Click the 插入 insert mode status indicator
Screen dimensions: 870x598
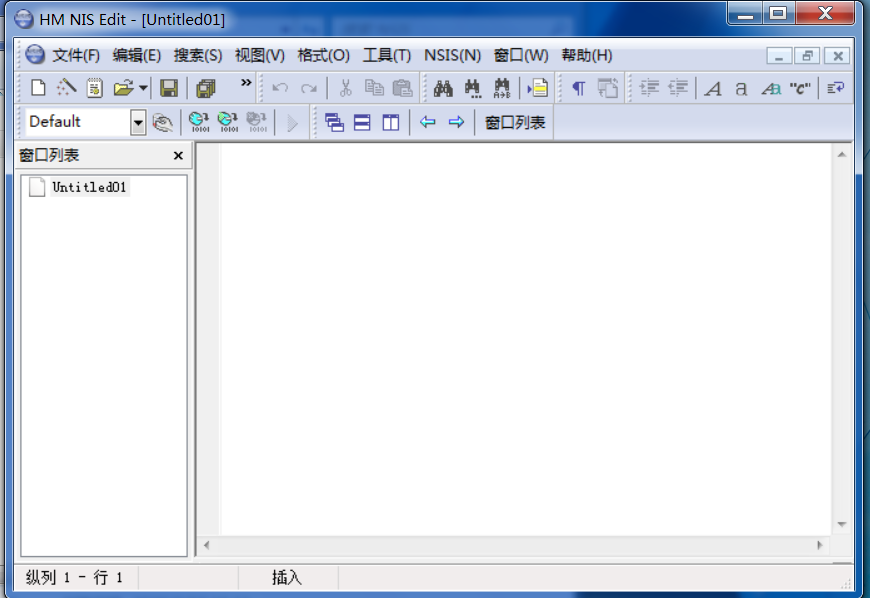pyautogui.click(x=287, y=578)
